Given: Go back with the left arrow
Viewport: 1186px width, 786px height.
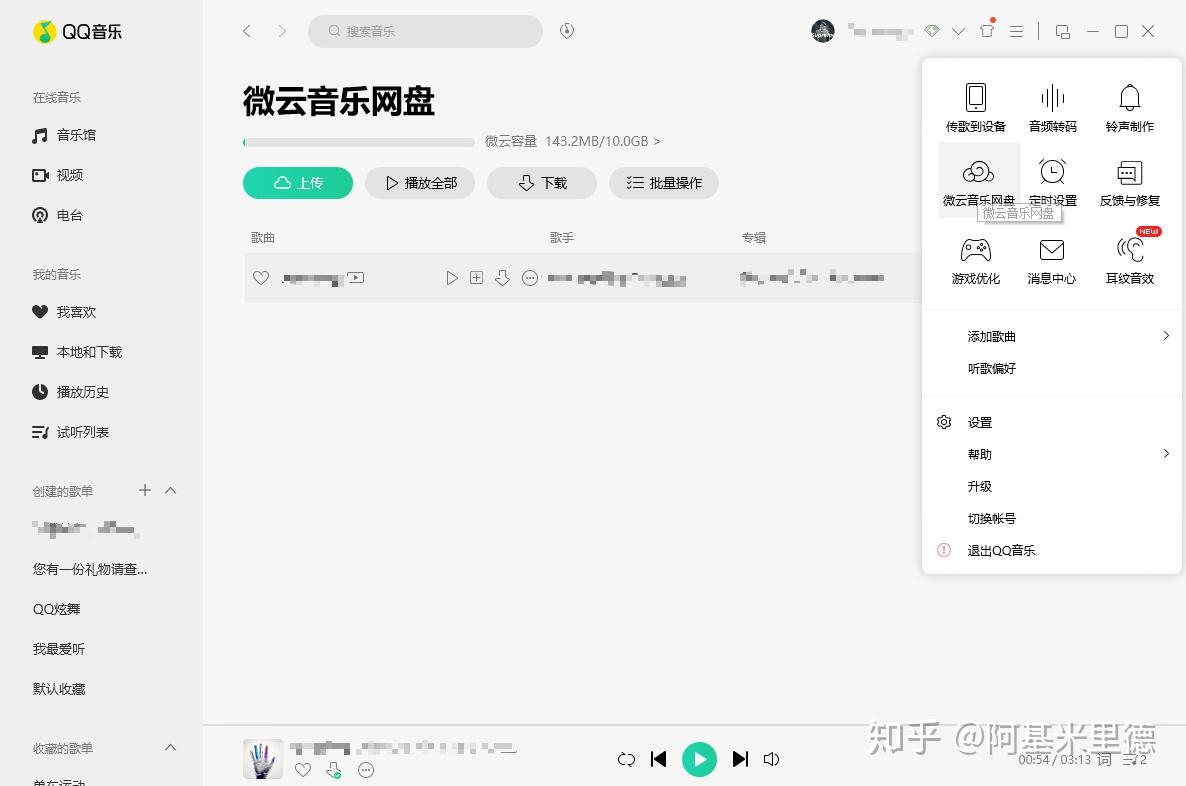Looking at the screenshot, I should click(x=247, y=31).
